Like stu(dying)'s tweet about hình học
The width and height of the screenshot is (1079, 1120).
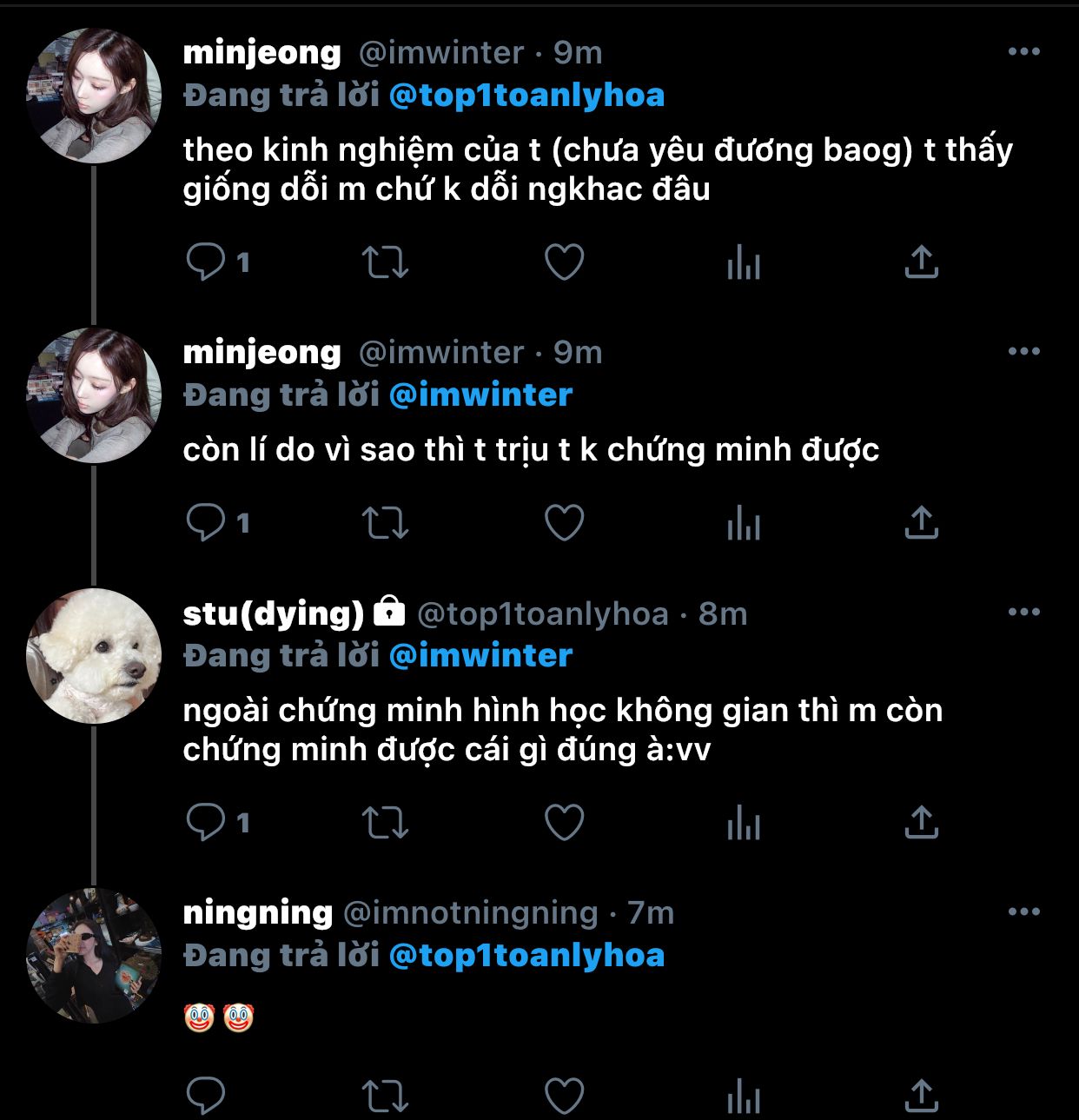(564, 822)
